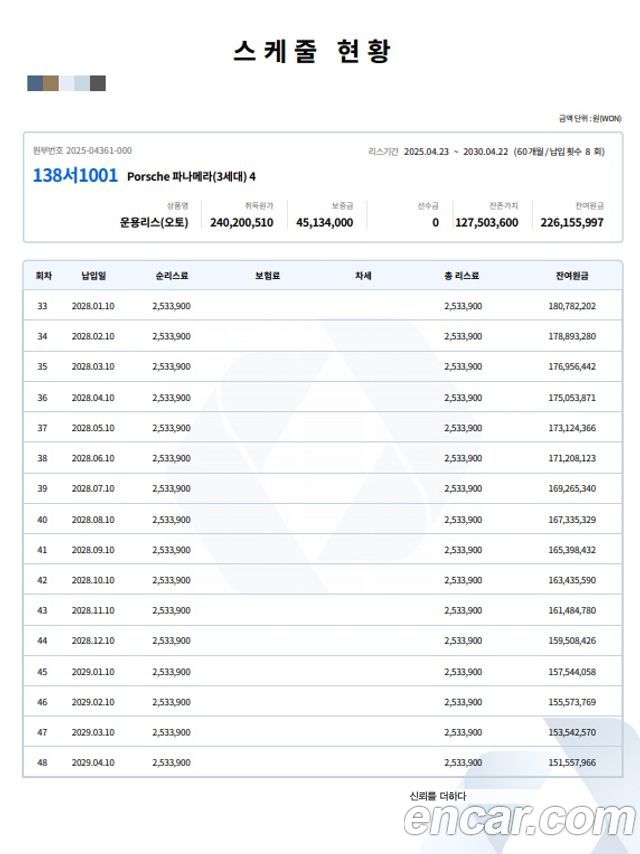Select row 33 dated 2028.01.10
The width and height of the screenshot is (640, 854).
click(93, 306)
